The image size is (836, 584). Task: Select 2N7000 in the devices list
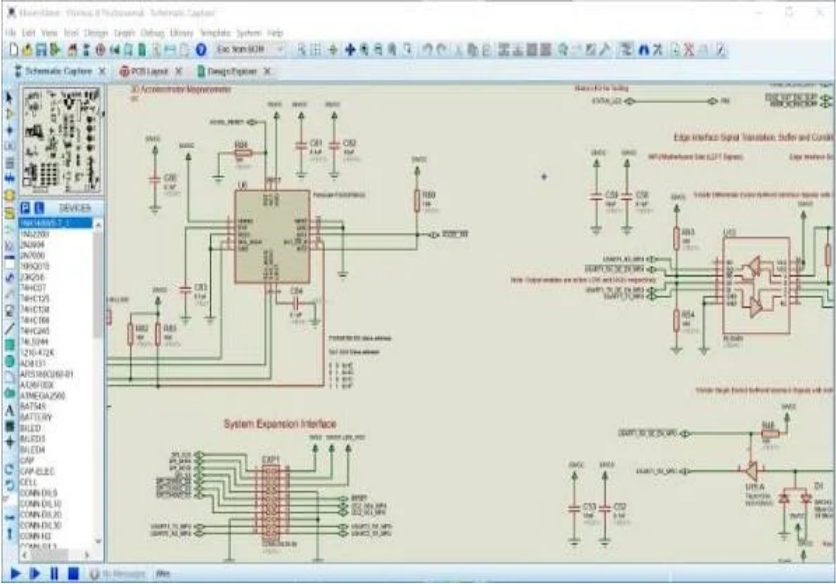(33, 255)
